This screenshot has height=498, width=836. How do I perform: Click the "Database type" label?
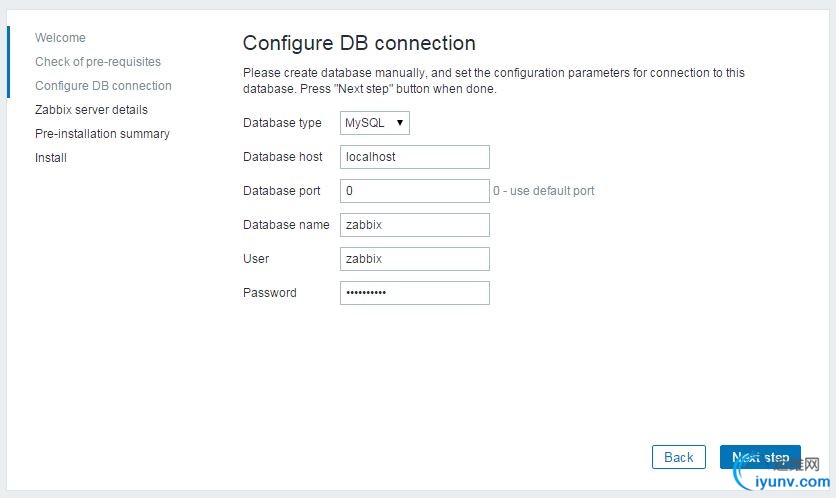(x=282, y=123)
